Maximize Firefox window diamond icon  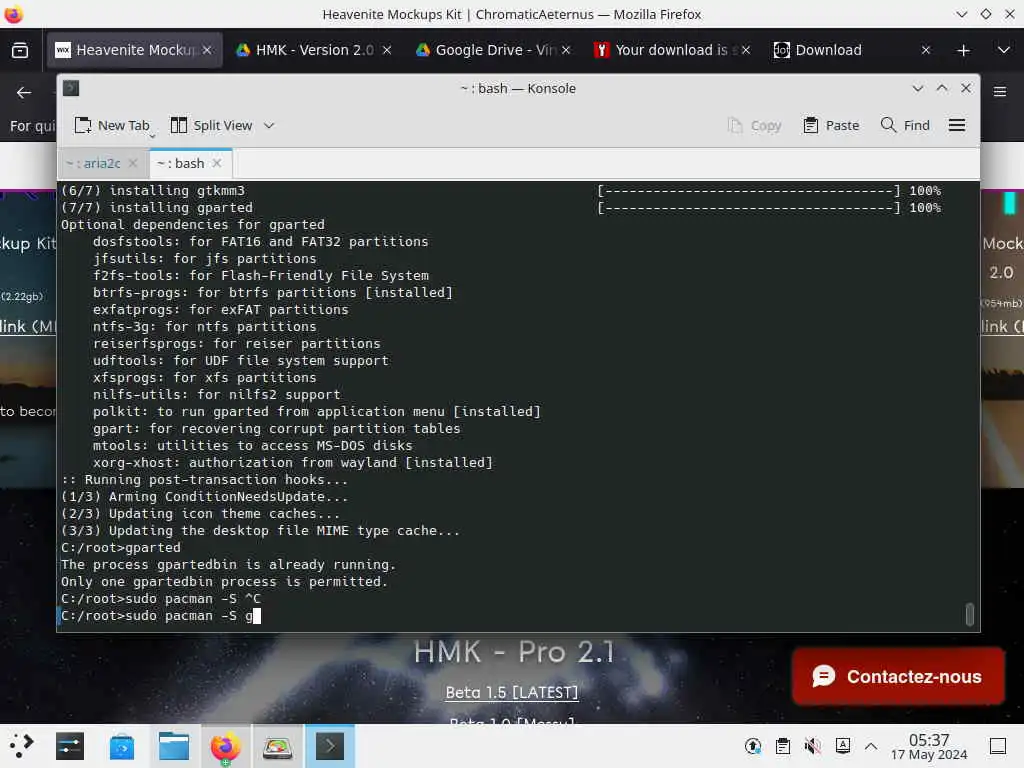tap(985, 14)
